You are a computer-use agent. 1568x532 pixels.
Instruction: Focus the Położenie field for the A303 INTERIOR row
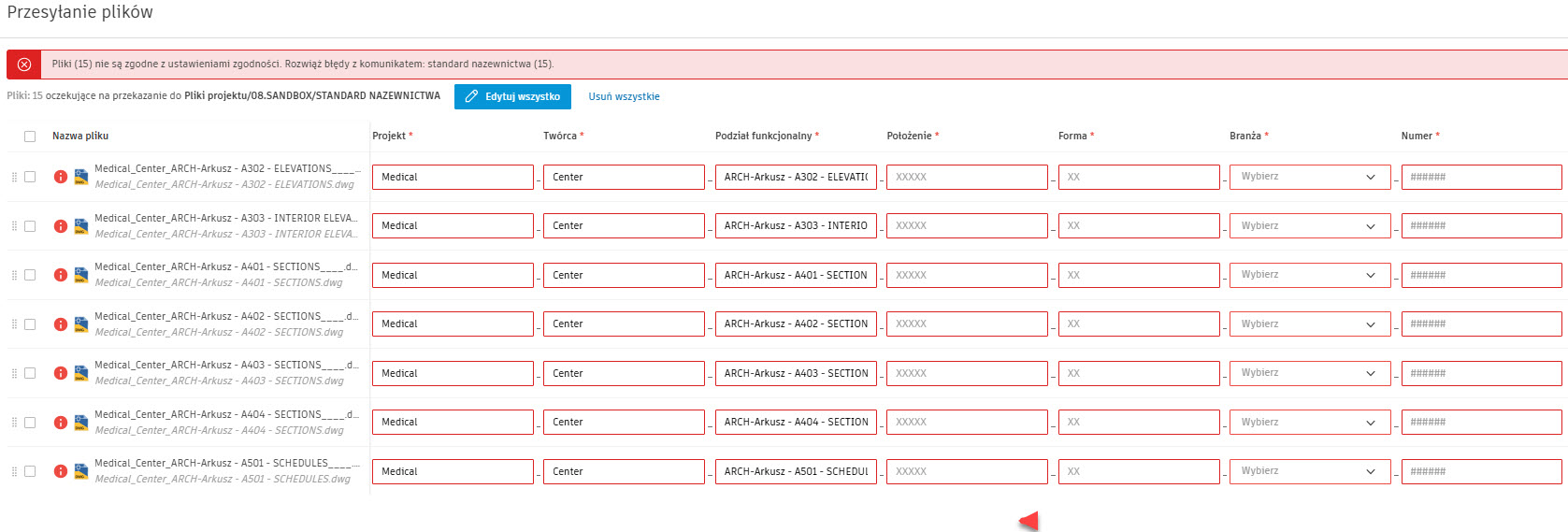[x=966, y=226]
